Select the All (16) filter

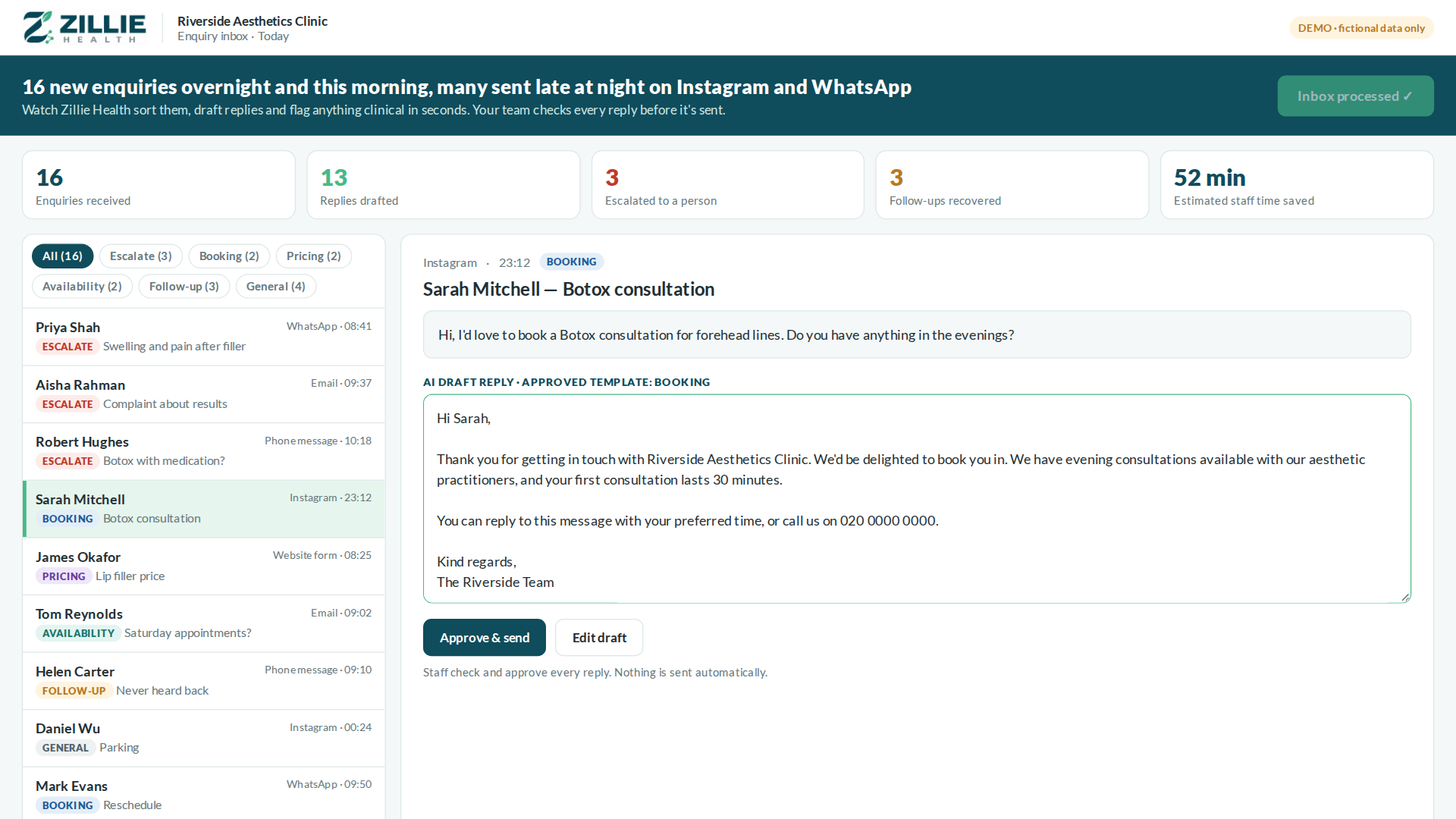pos(62,256)
